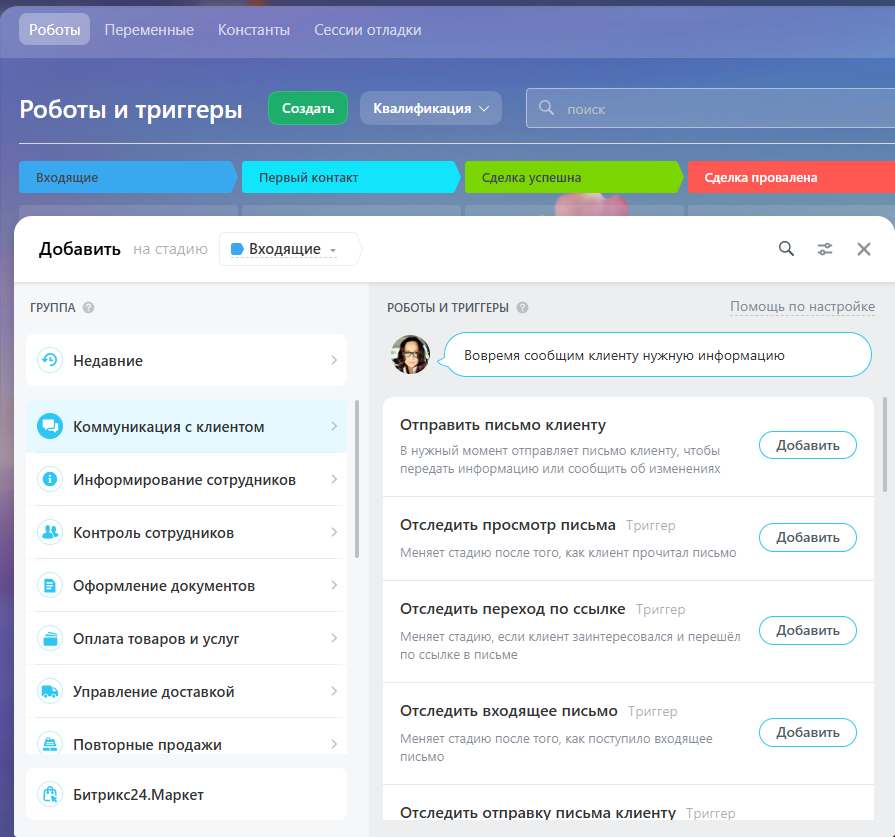Close the Add robot panel
This screenshot has width=895, height=837.
(864, 248)
